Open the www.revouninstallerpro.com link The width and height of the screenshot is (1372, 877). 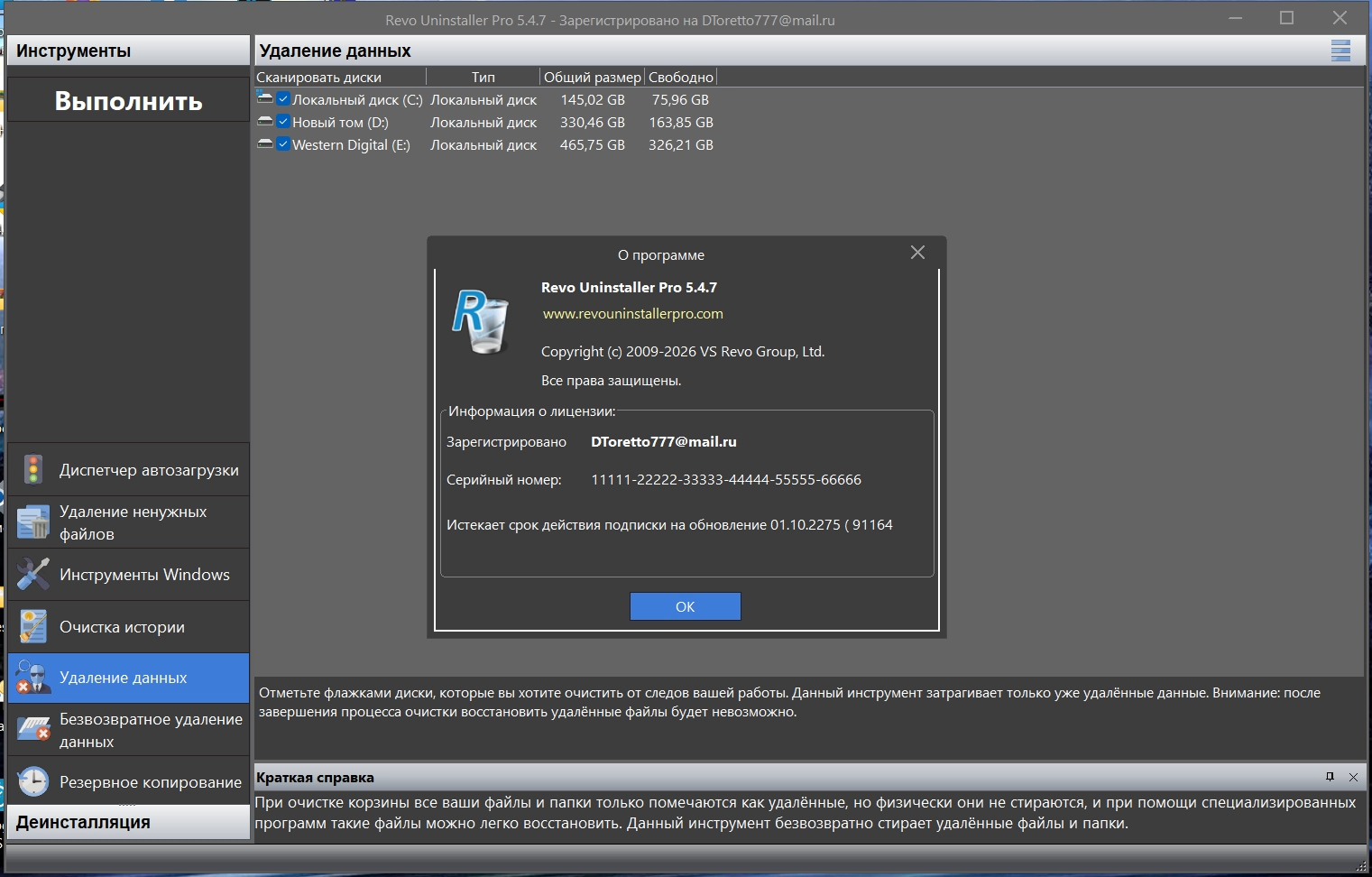pyautogui.click(x=633, y=314)
